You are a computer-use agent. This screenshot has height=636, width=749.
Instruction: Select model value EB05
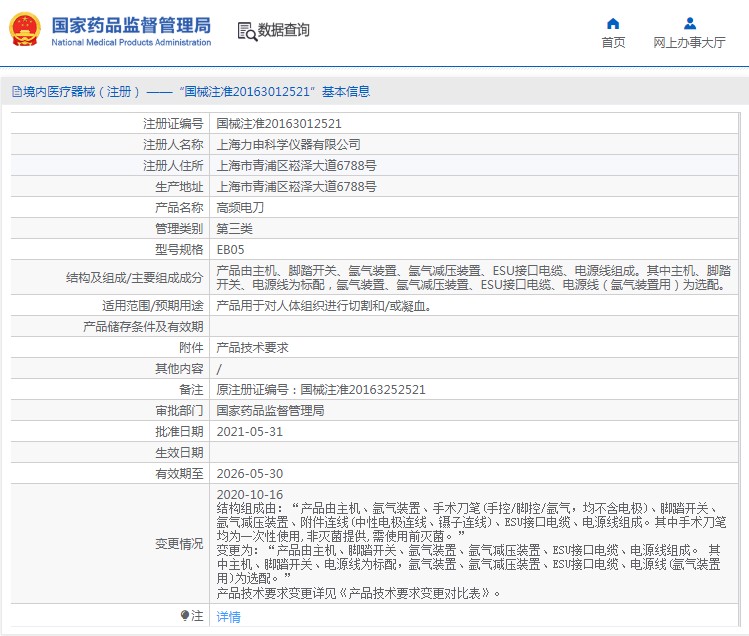tap(230, 250)
